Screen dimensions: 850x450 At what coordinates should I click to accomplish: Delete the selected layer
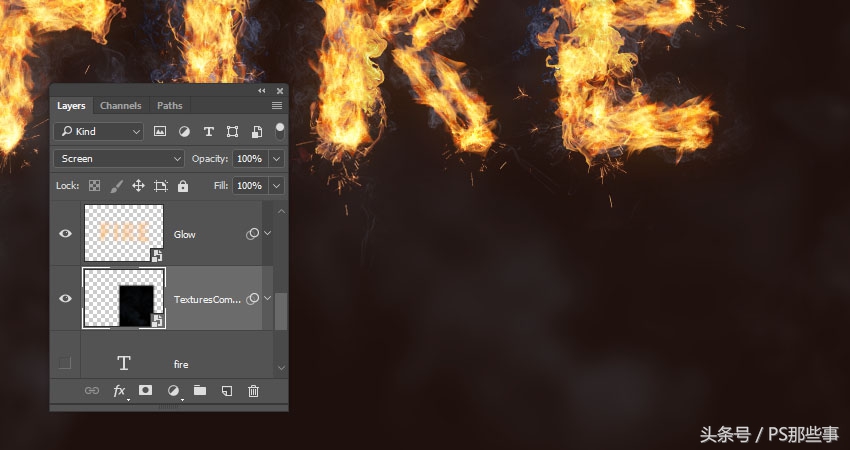253,390
